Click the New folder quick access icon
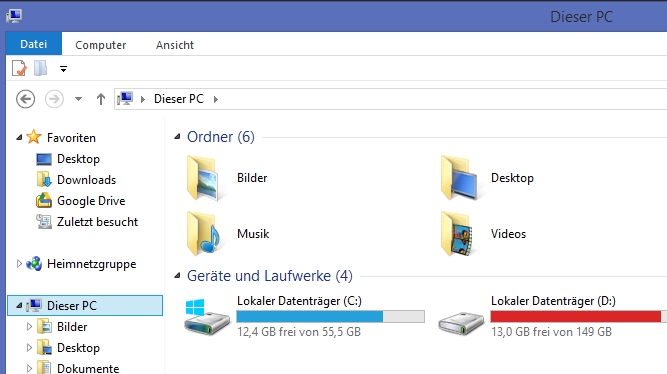Screen dimensions: 667x374 click(x=40, y=68)
